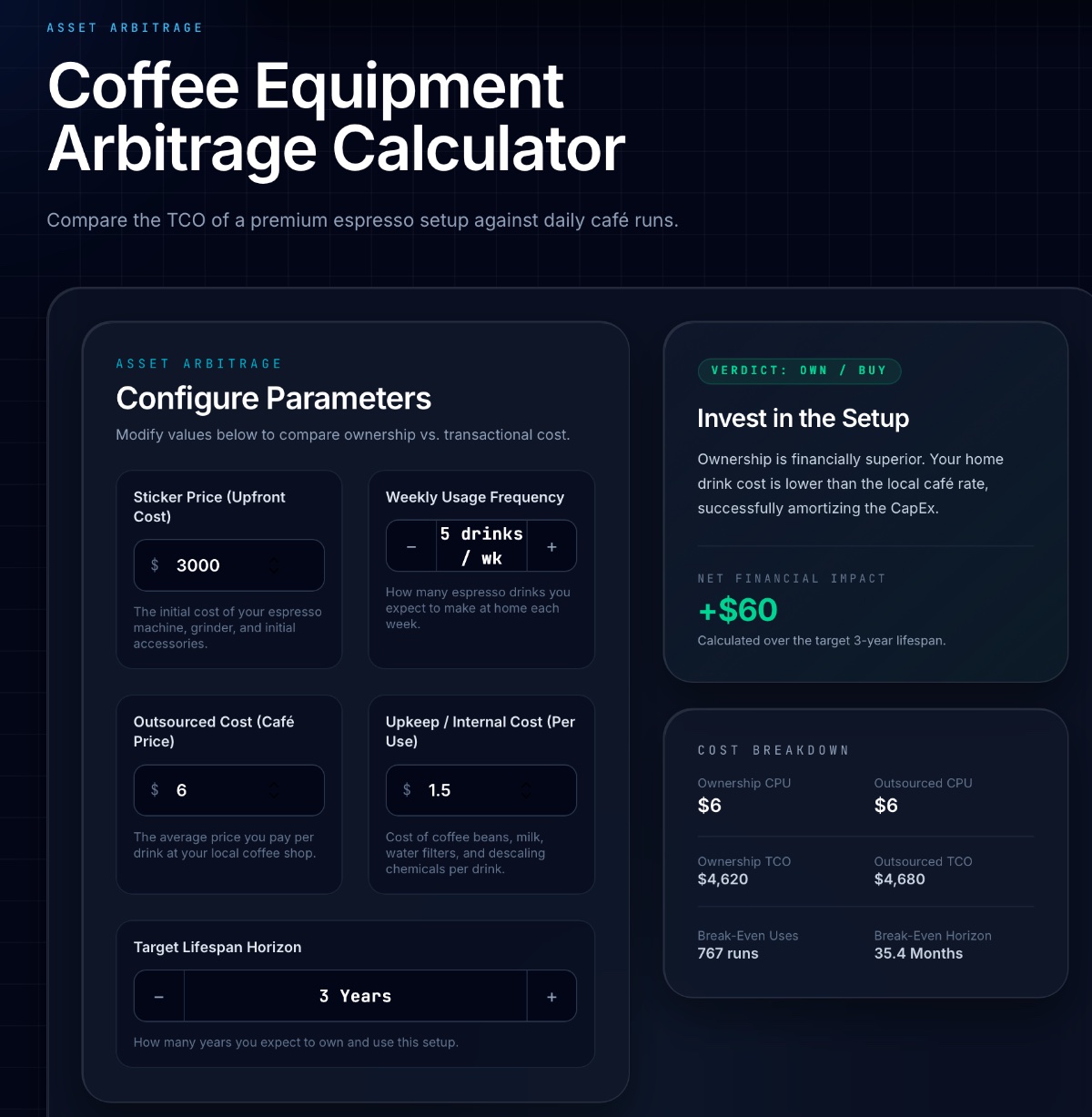
Task: Click spinner arrows in Upkeep cost field
Action: coord(526,790)
